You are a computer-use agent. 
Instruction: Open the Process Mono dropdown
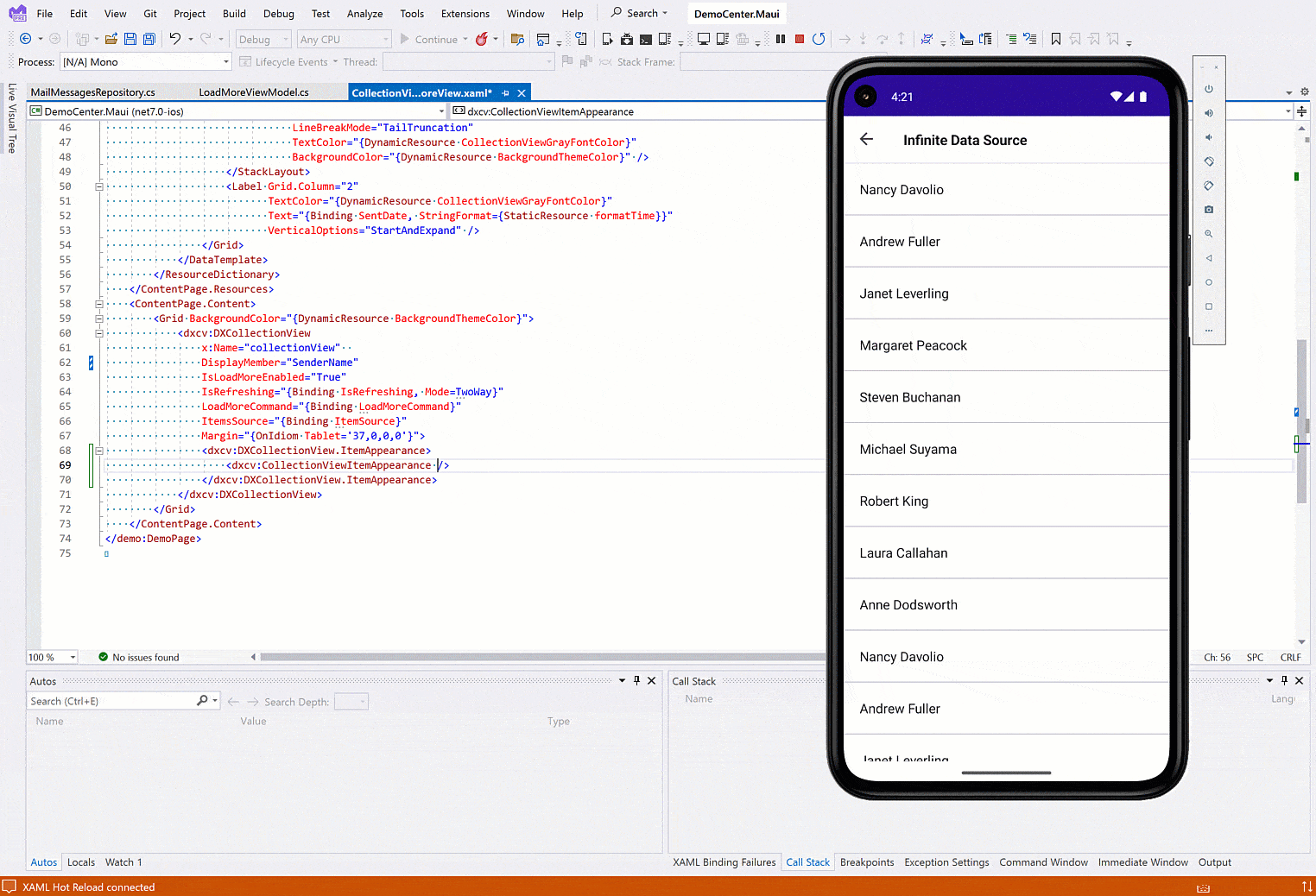146,62
